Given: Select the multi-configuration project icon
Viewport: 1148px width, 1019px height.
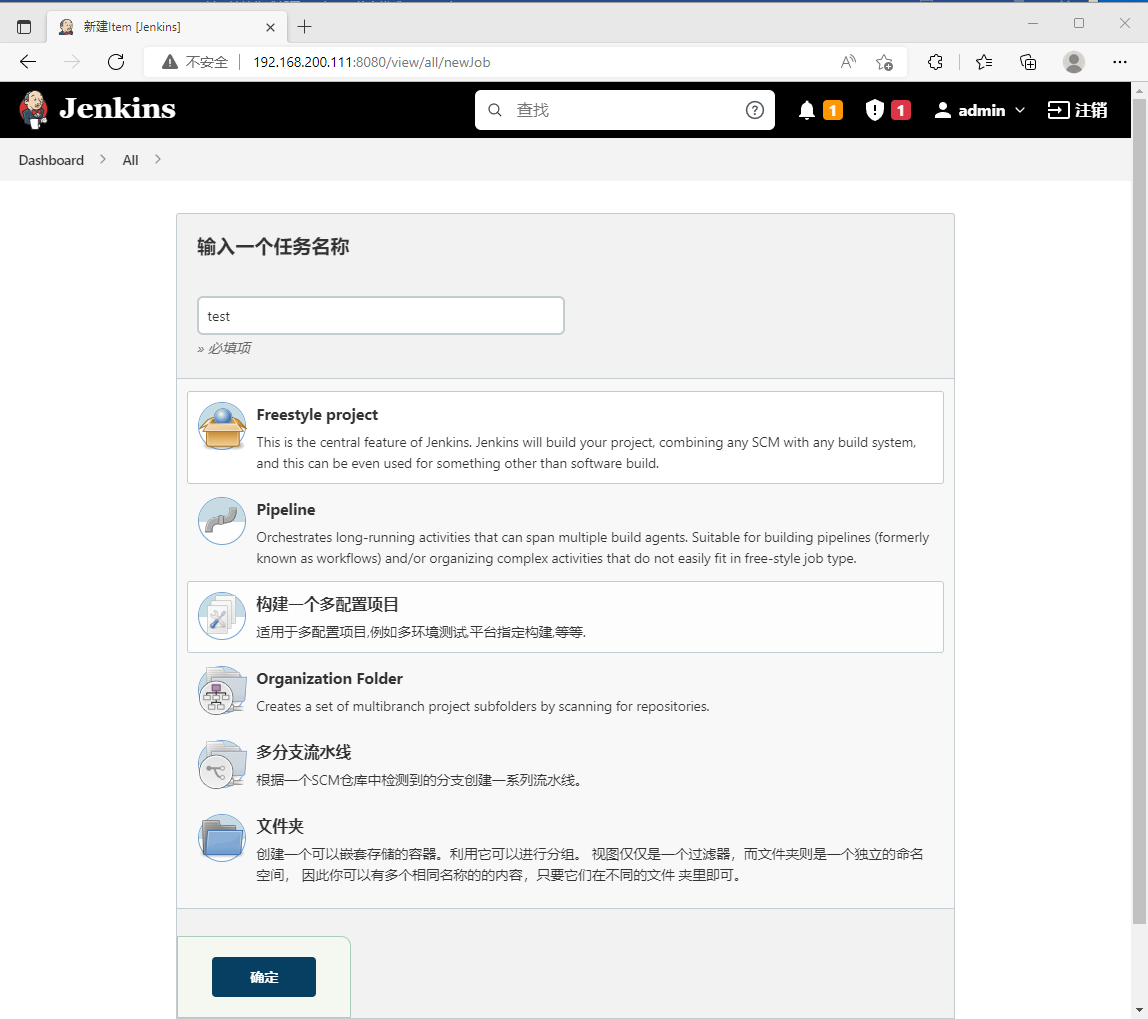Looking at the screenshot, I should pyautogui.click(x=222, y=616).
